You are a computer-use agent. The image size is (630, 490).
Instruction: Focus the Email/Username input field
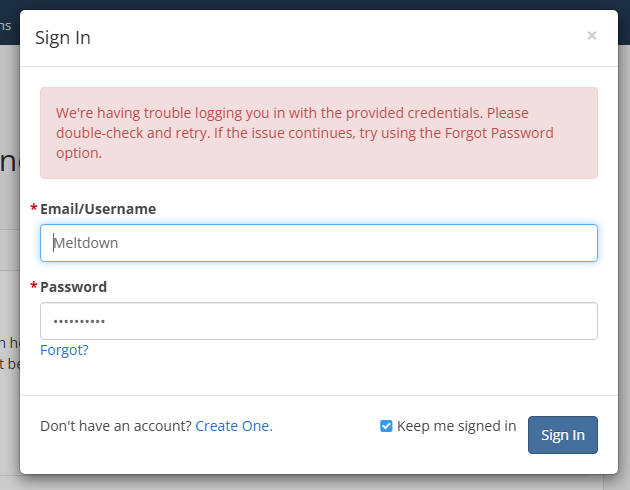pos(319,243)
